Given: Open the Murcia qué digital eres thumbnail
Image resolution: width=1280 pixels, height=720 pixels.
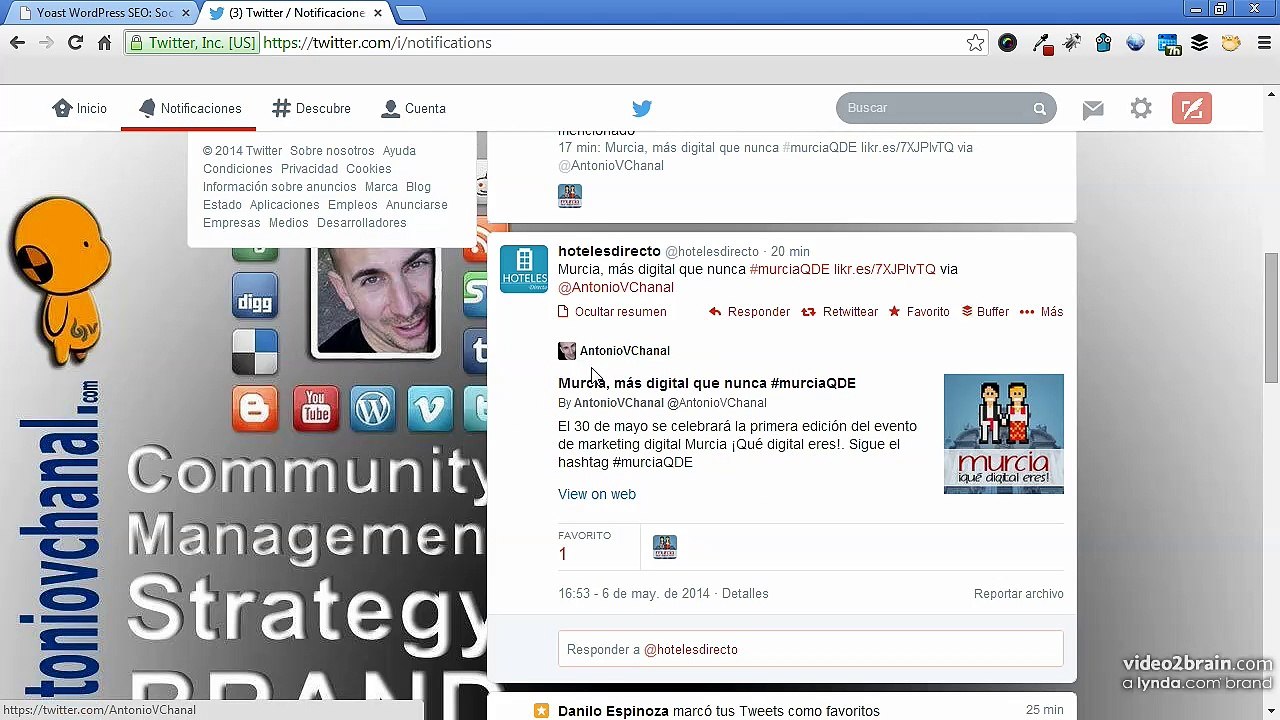Looking at the screenshot, I should pos(1004,434).
